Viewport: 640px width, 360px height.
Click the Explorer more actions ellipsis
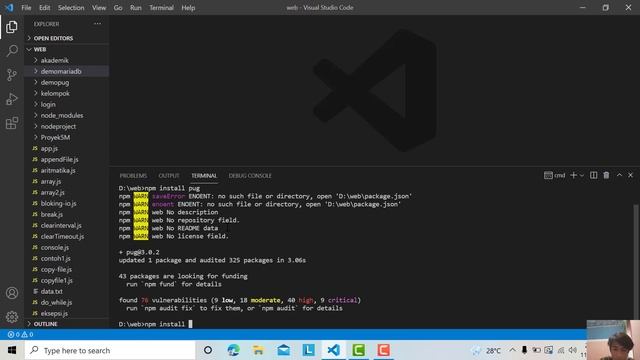click(97, 24)
